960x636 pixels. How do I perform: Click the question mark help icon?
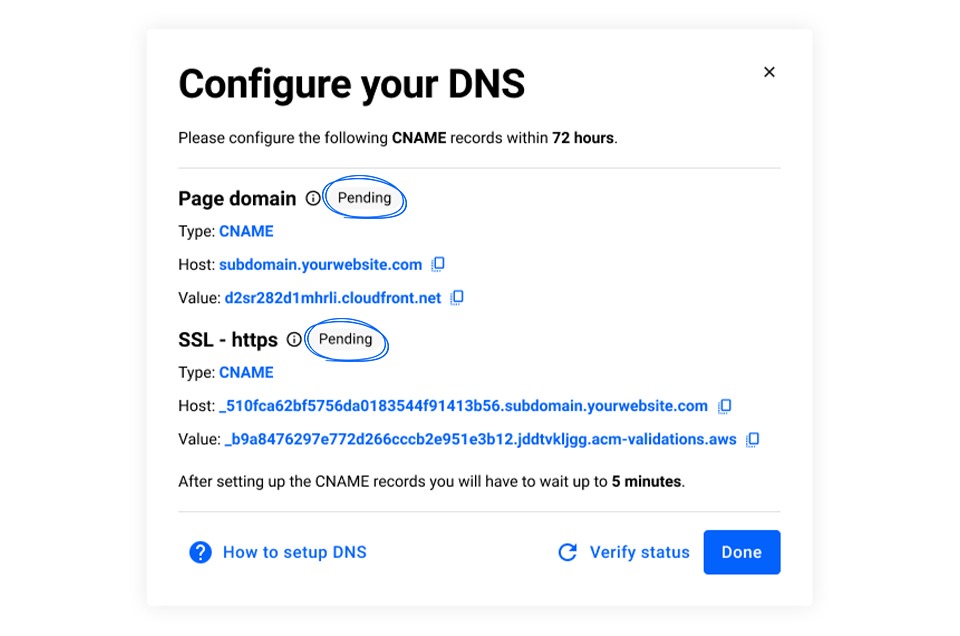(x=199, y=552)
